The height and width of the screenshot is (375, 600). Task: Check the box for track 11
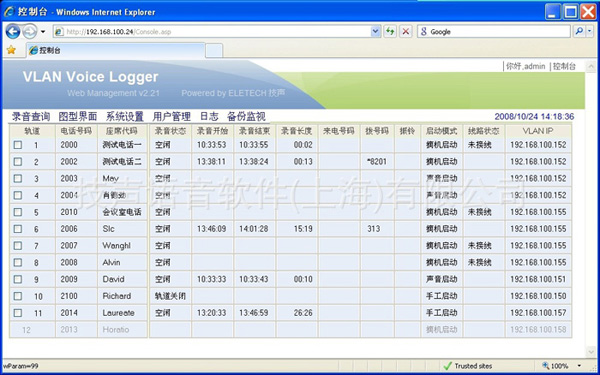(18, 313)
